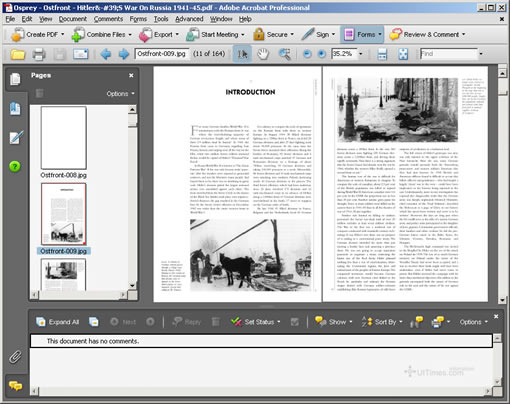Open the zoom percentage dropdown

361,54
